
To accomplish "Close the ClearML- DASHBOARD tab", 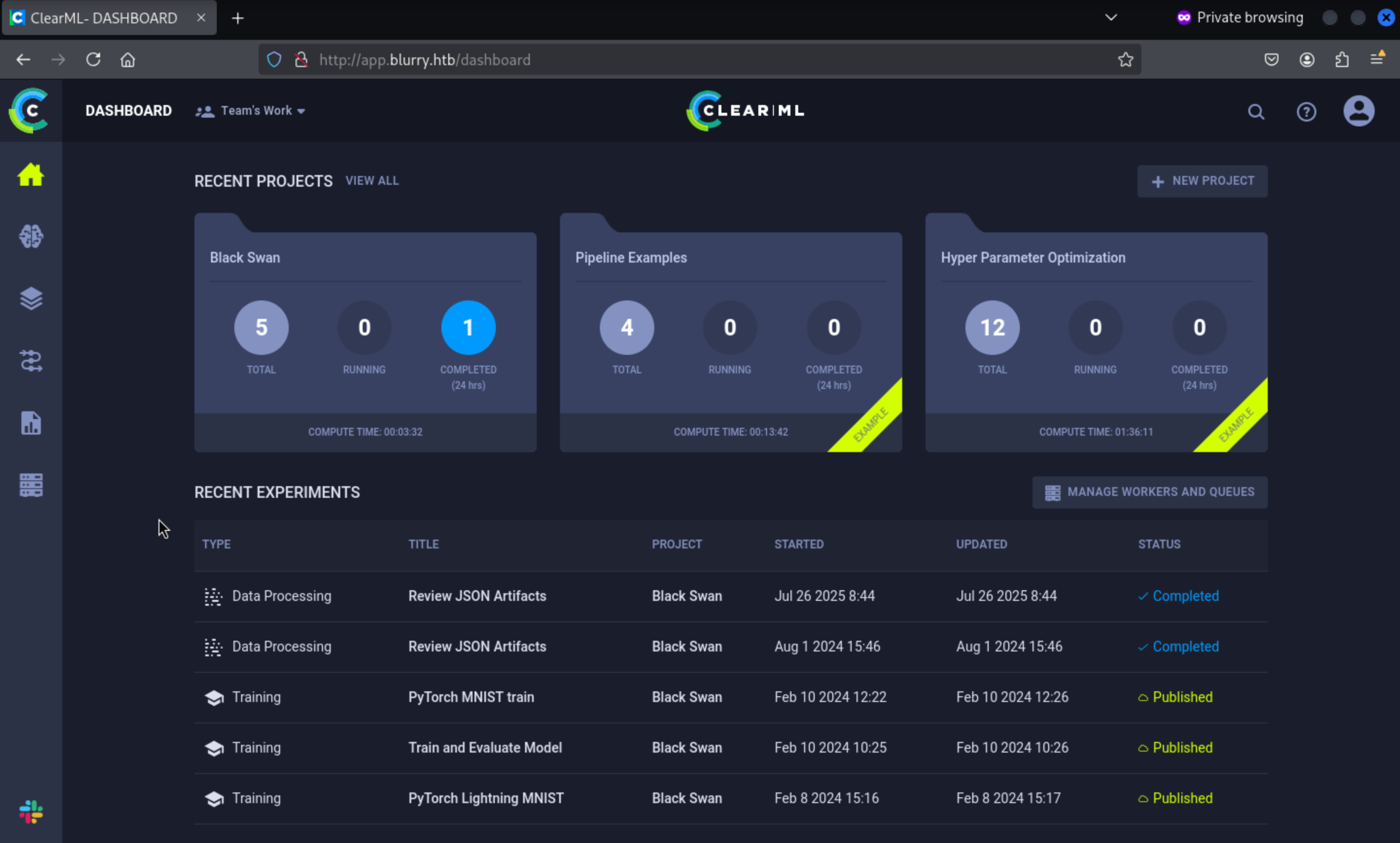I will tap(201, 18).
